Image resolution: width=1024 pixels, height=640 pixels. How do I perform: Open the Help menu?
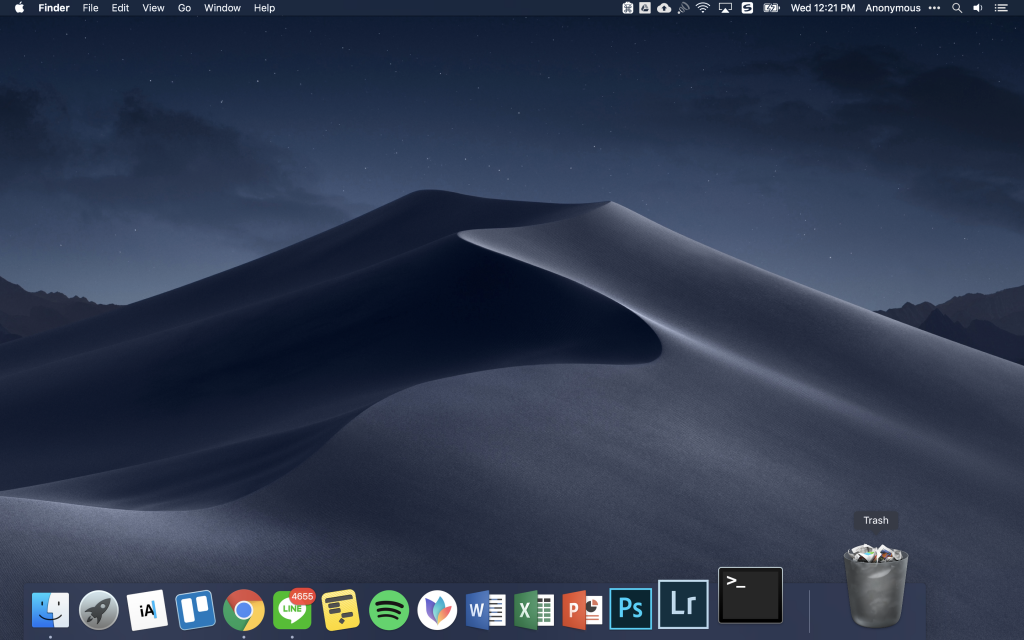(264, 8)
